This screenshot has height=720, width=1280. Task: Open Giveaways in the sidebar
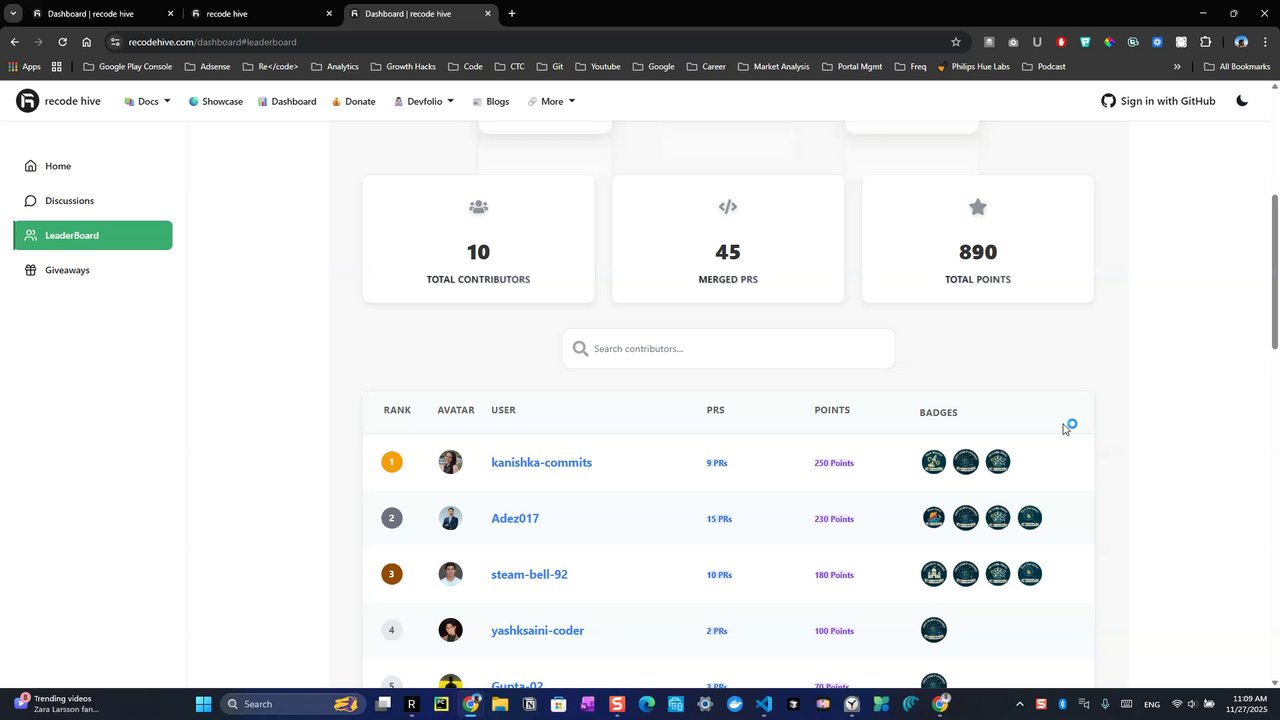point(93,270)
